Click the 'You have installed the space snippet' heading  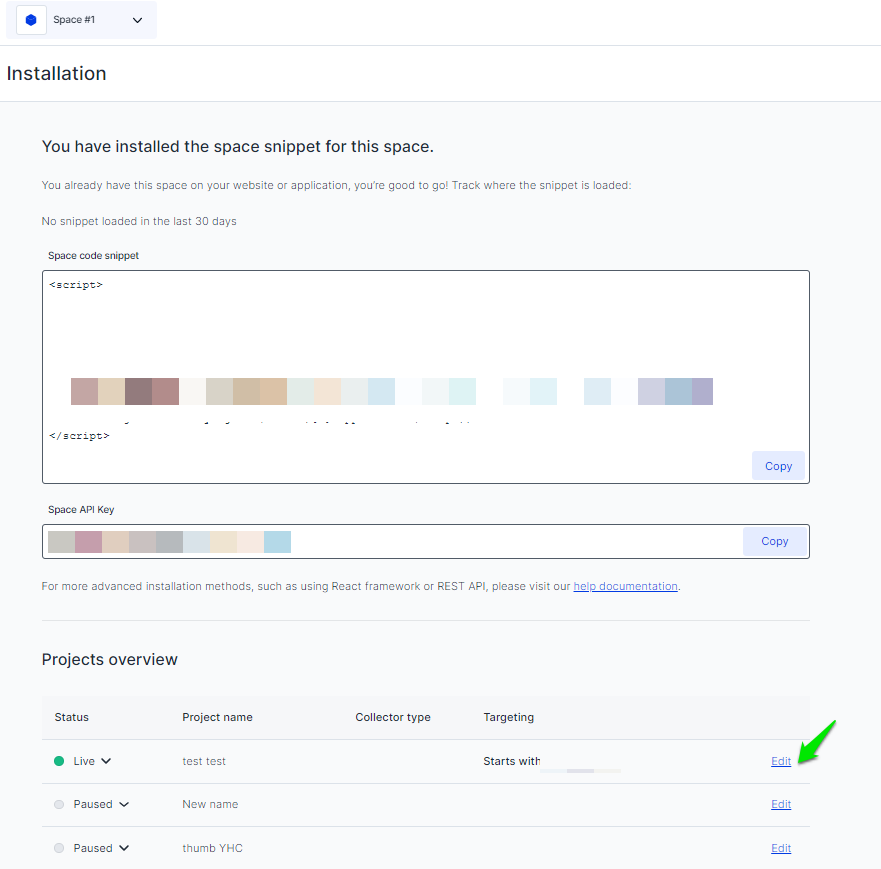tap(238, 146)
